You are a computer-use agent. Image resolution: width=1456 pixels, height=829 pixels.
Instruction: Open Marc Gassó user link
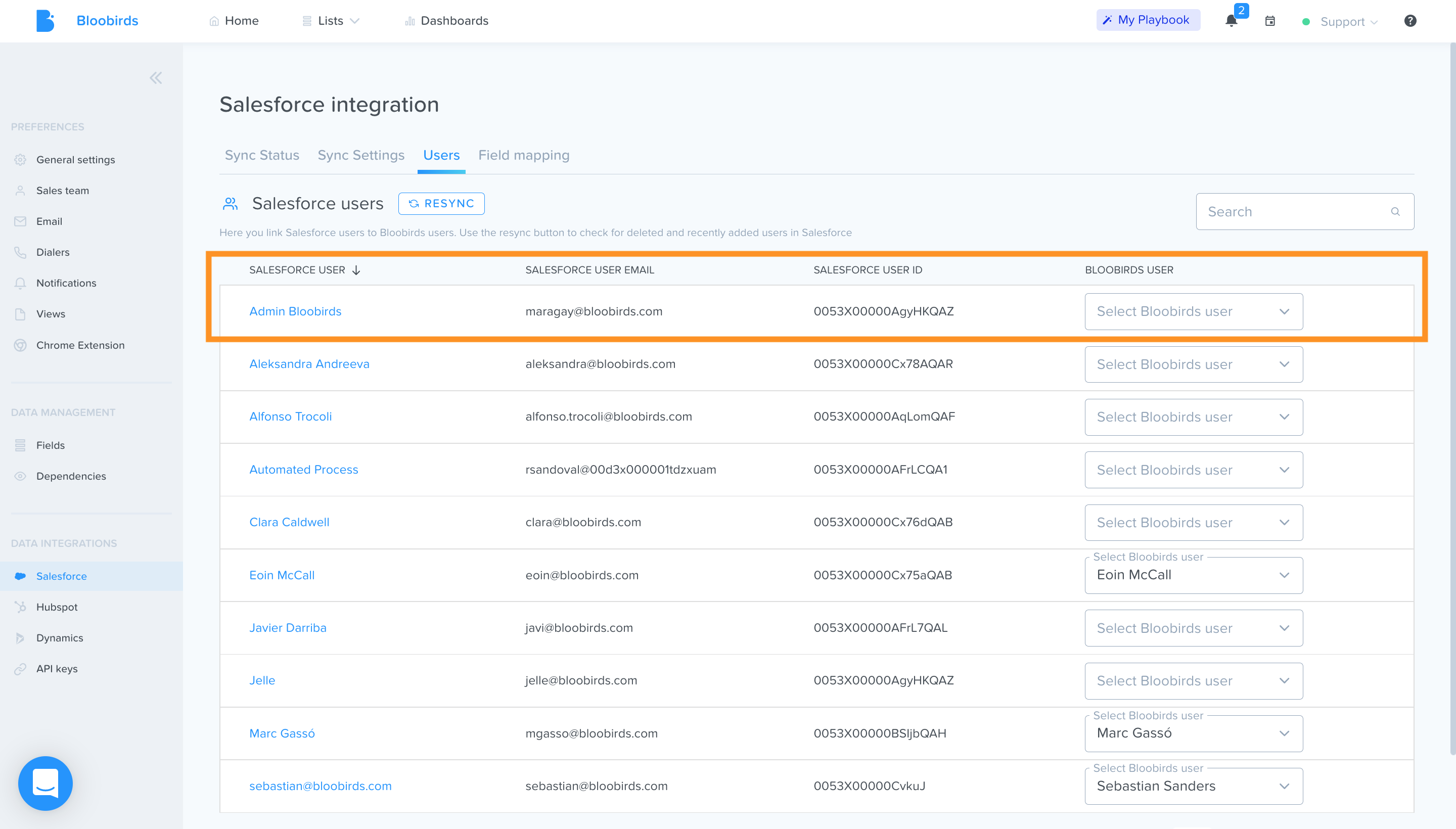click(282, 733)
